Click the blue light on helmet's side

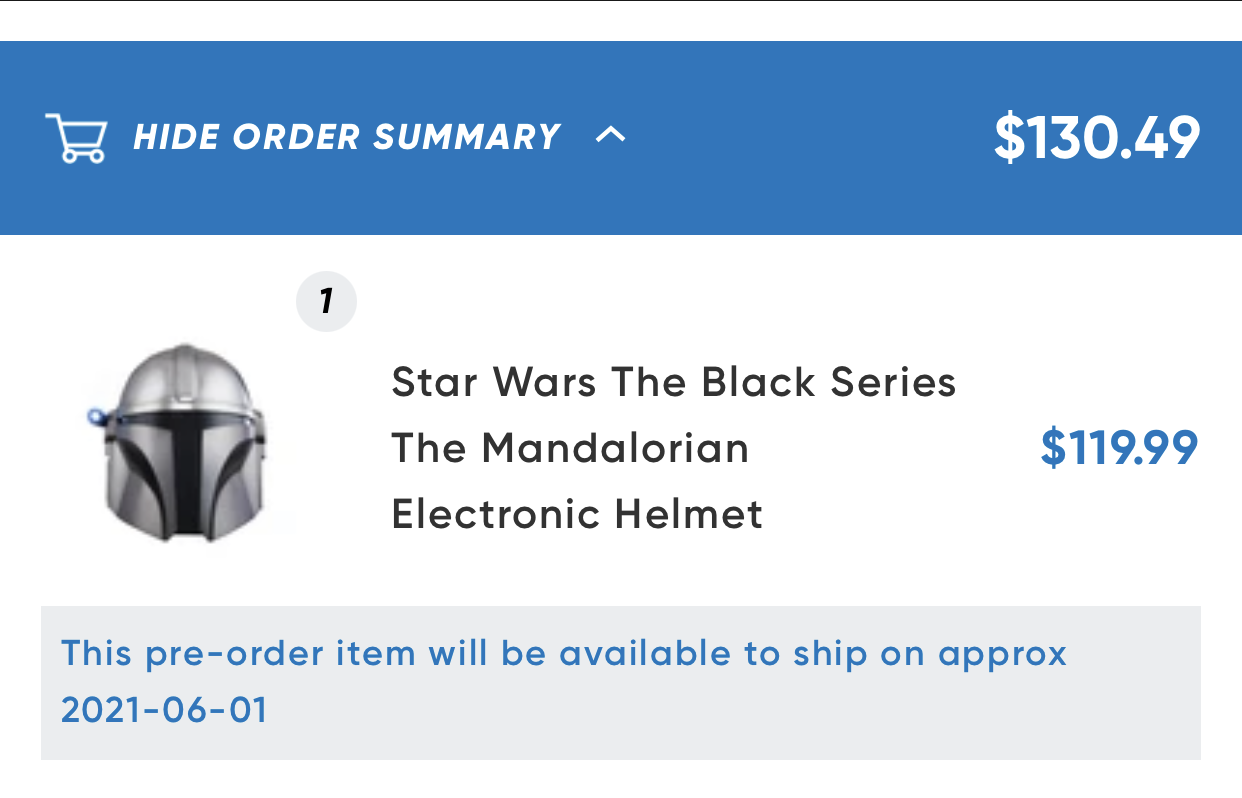tap(96, 415)
